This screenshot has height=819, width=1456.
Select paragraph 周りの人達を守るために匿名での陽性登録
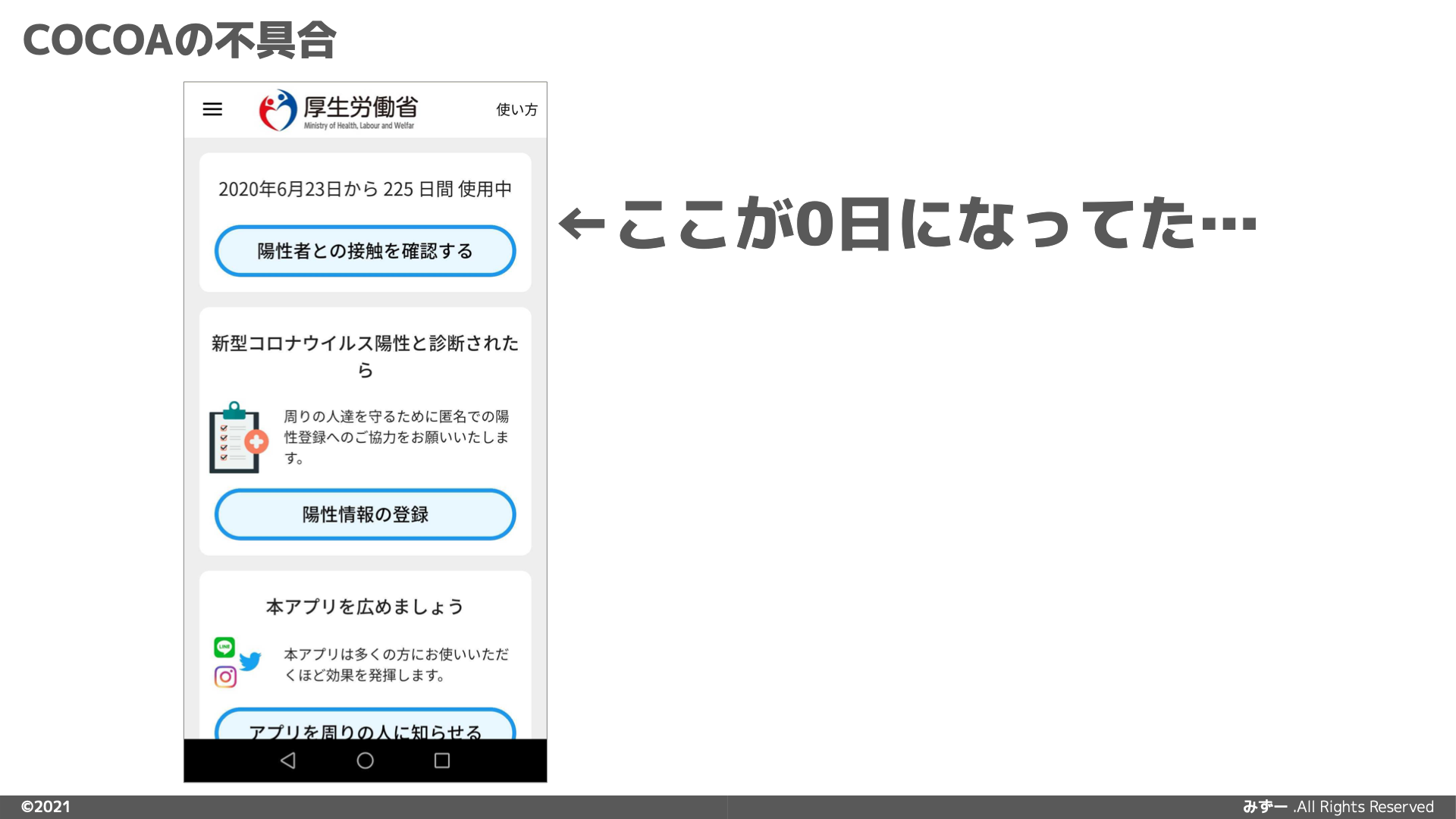point(396,438)
